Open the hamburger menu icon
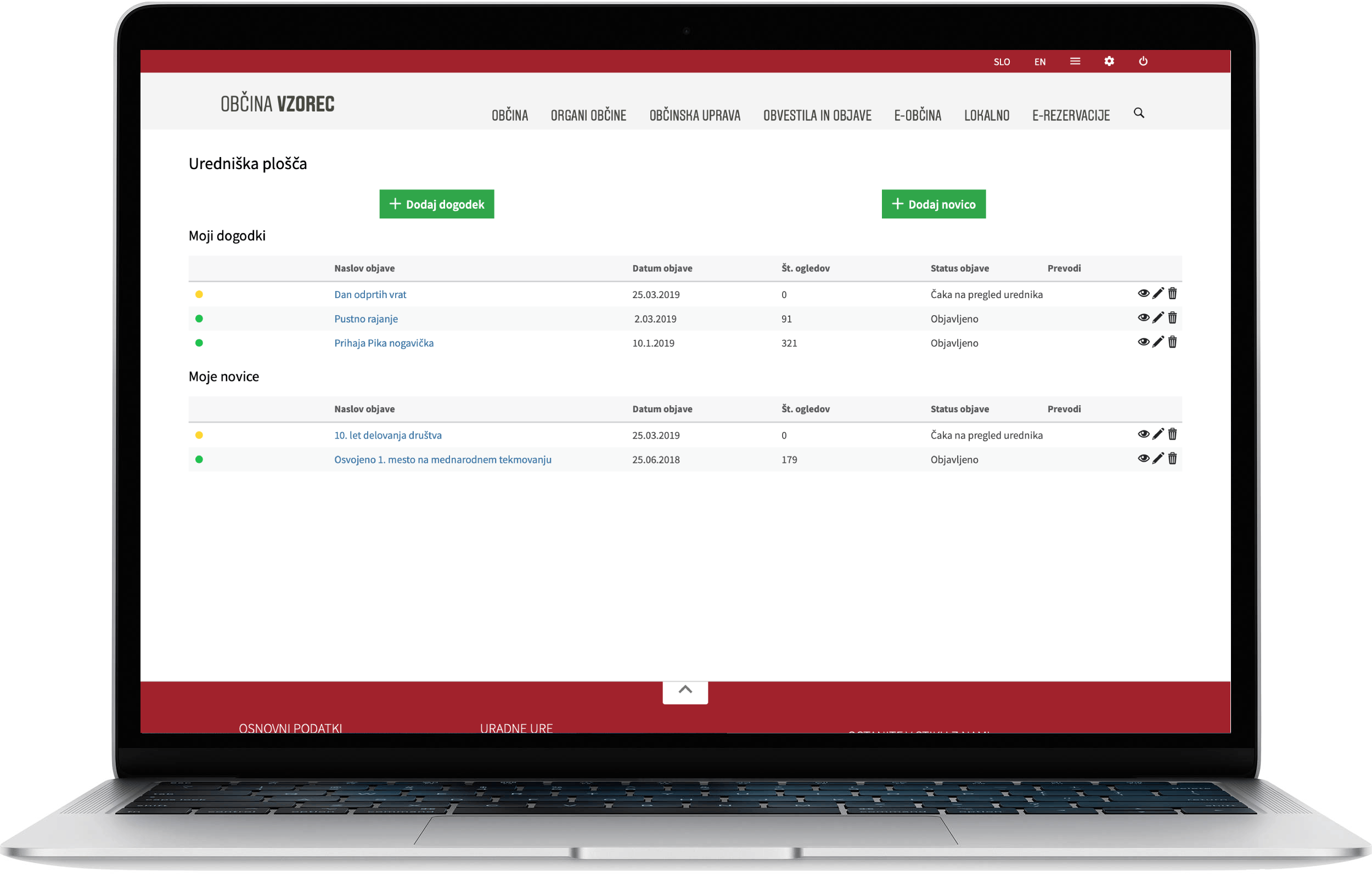The width and height of the screenshot is (1372, 874). [x=1075, y=61]
